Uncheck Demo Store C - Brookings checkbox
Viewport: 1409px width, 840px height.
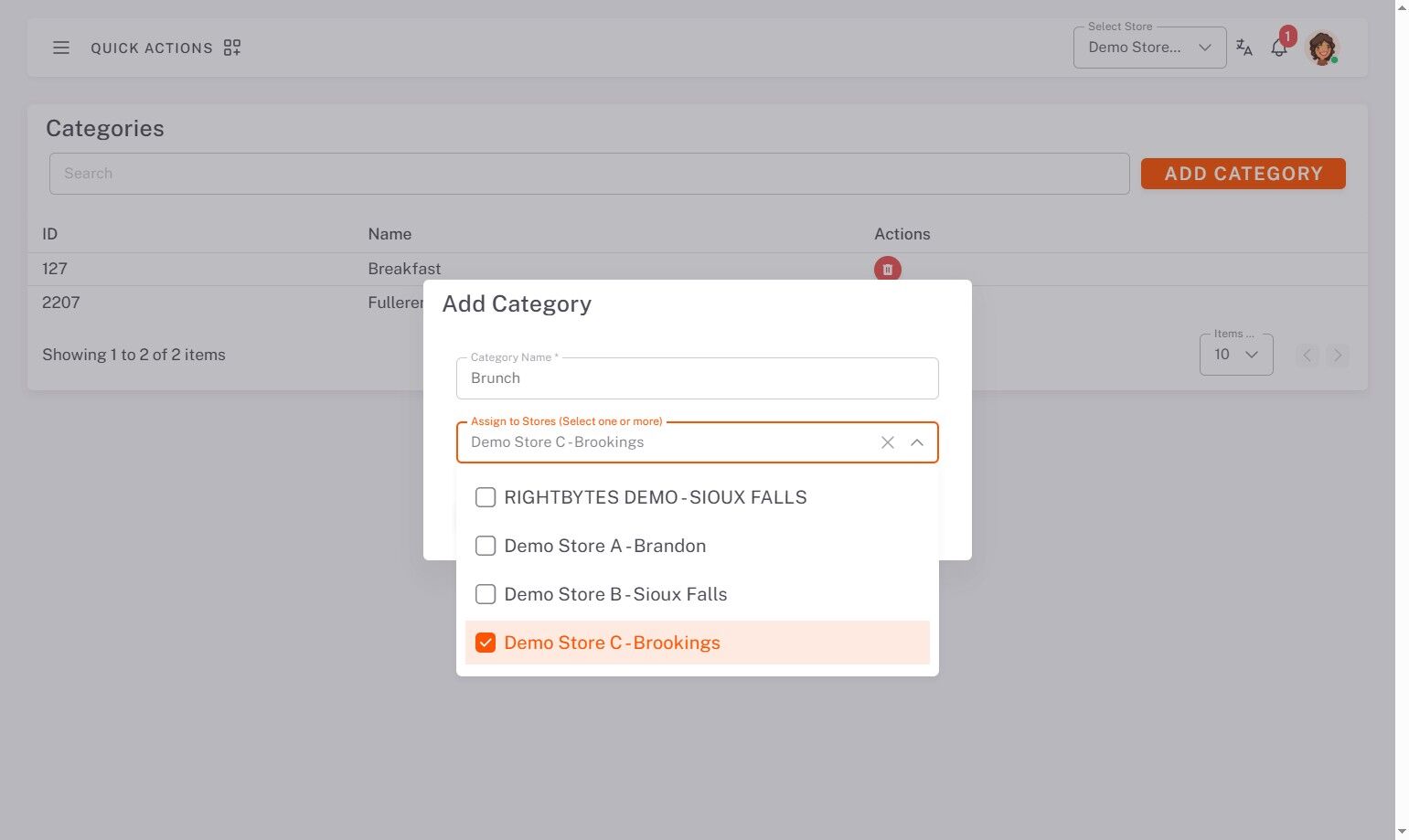486,643
